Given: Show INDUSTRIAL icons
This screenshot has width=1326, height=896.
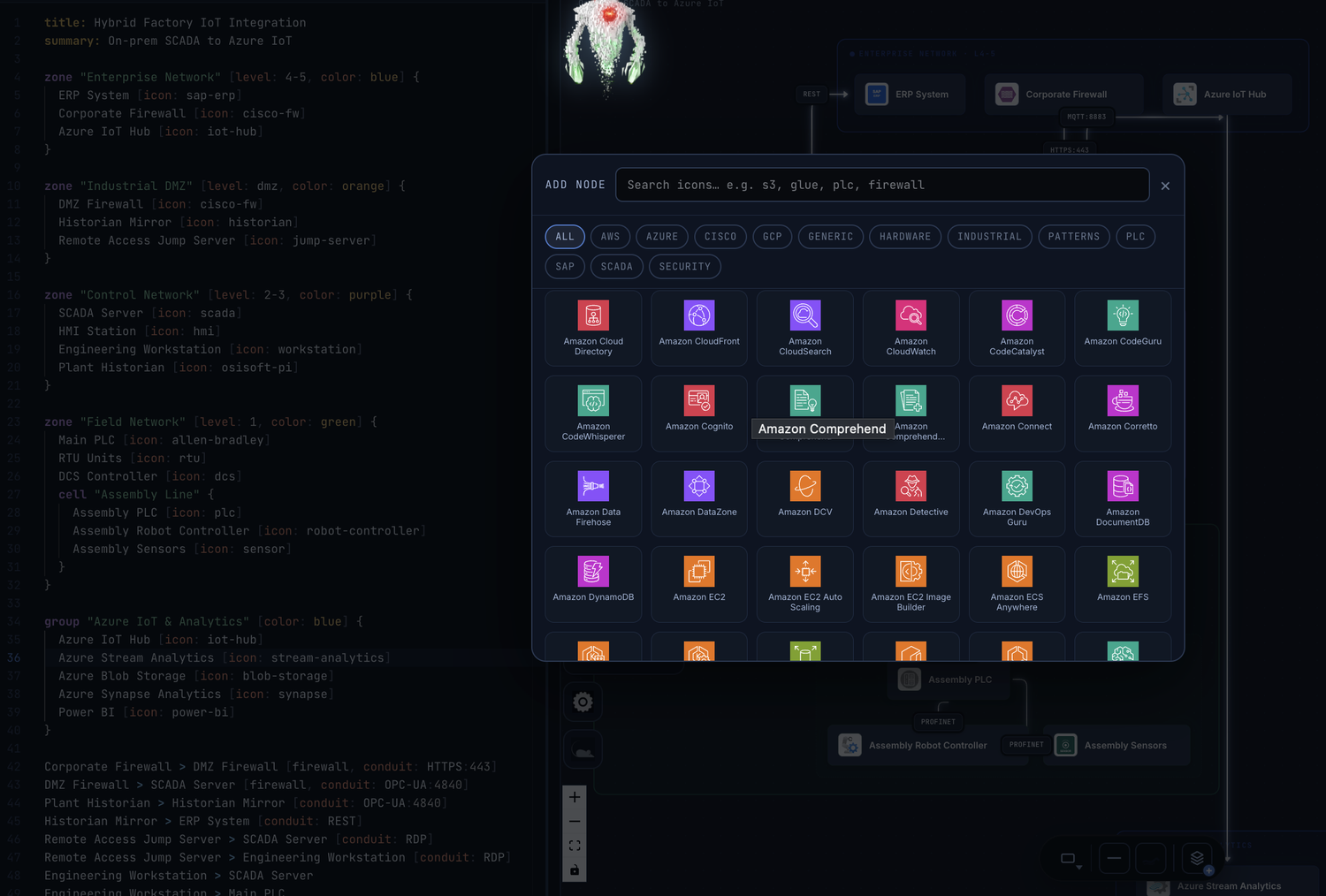Looking at the screenshot, I should [x=989, y=237].
